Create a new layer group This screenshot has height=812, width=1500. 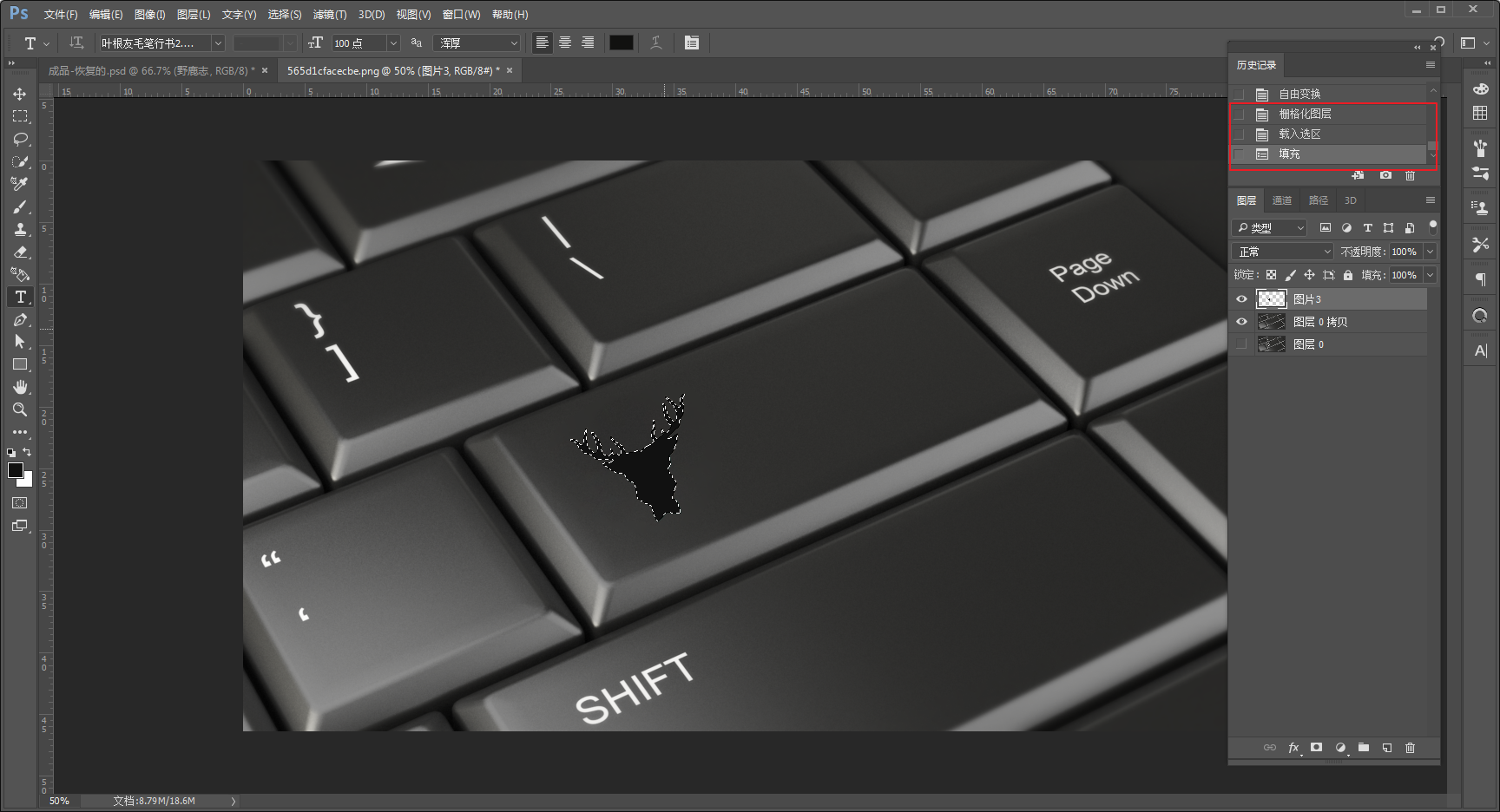click(1364, 748)
